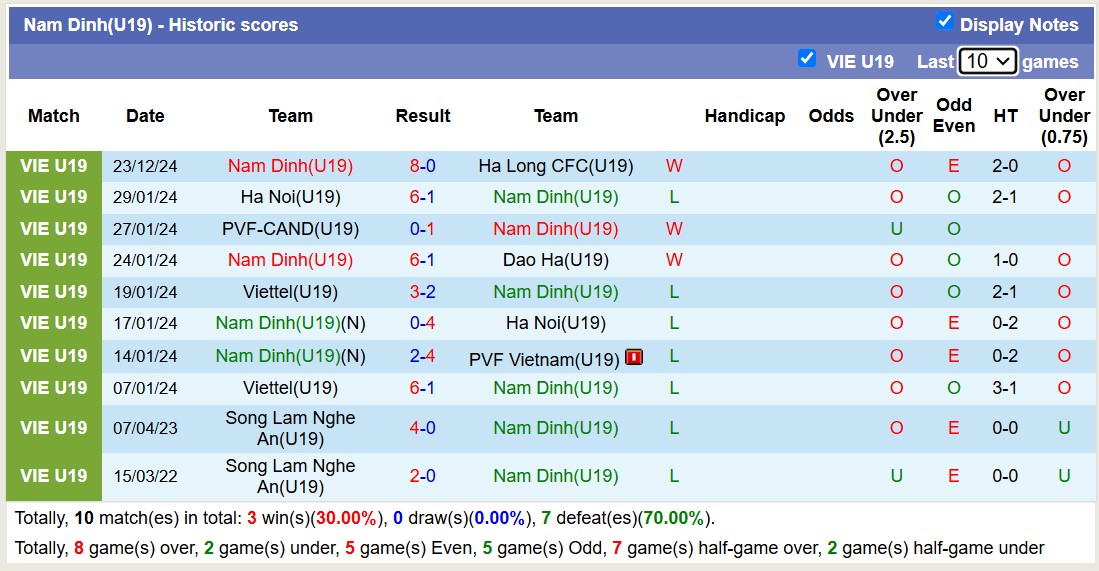
Task: Open PVF Vietnam(U19) team link
Action: coord(544,359)
